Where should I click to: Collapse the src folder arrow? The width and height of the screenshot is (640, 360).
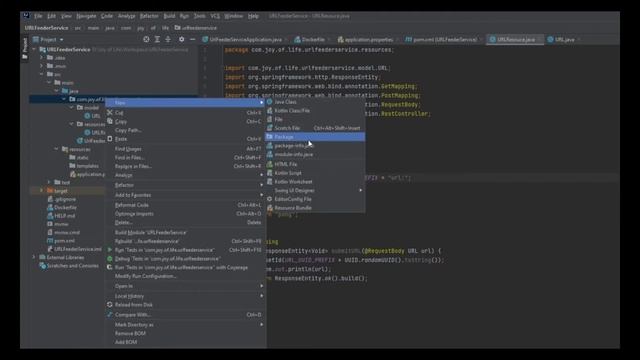(42, 74)
